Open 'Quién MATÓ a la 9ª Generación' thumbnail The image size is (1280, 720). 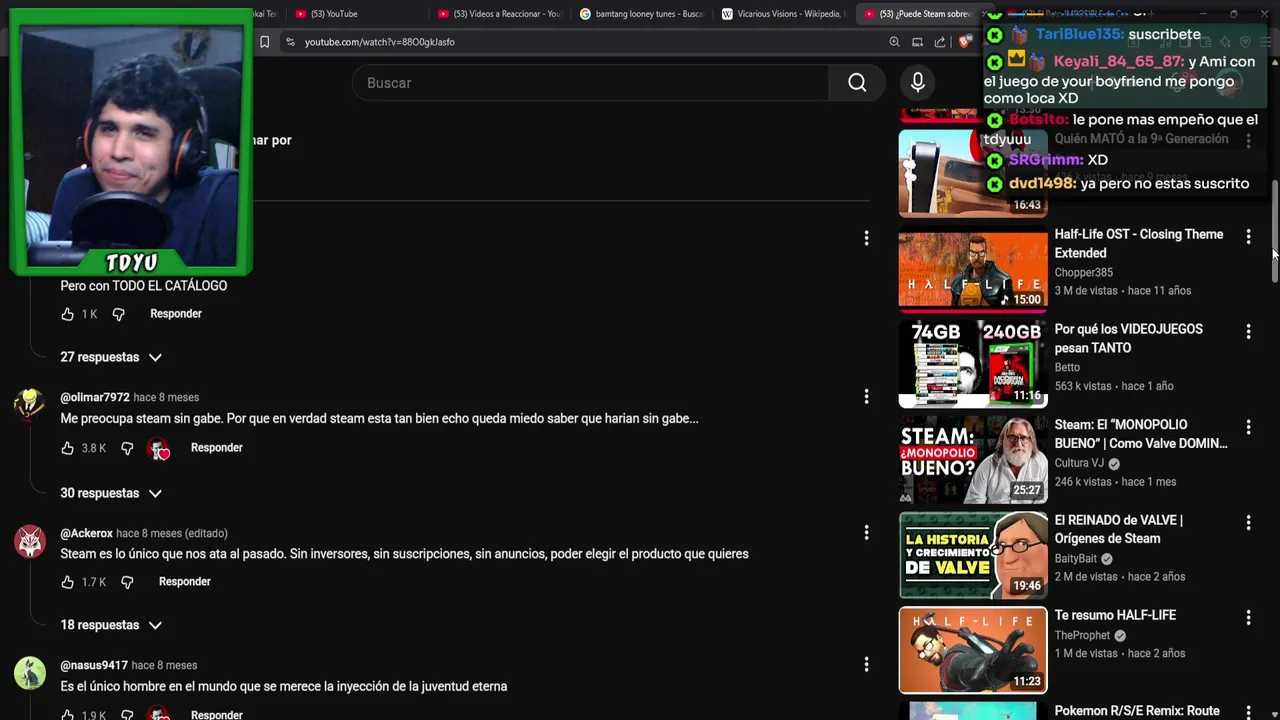pos(973,173)
